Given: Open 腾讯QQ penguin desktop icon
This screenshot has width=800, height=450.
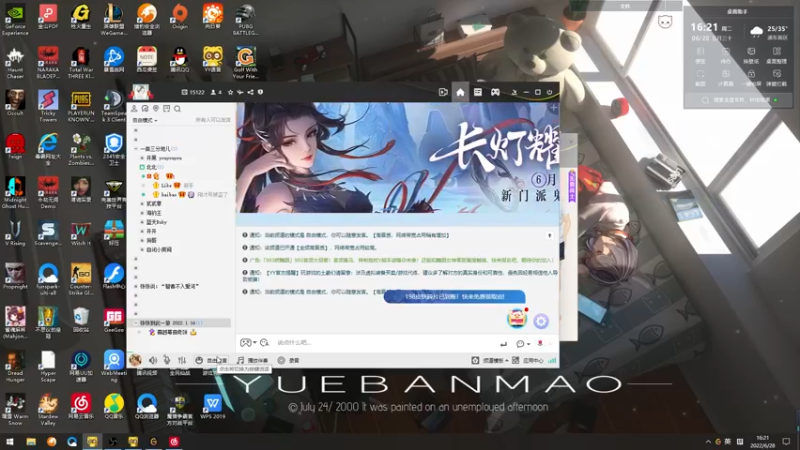Looking at the screenshot, I should pos(180,59).
